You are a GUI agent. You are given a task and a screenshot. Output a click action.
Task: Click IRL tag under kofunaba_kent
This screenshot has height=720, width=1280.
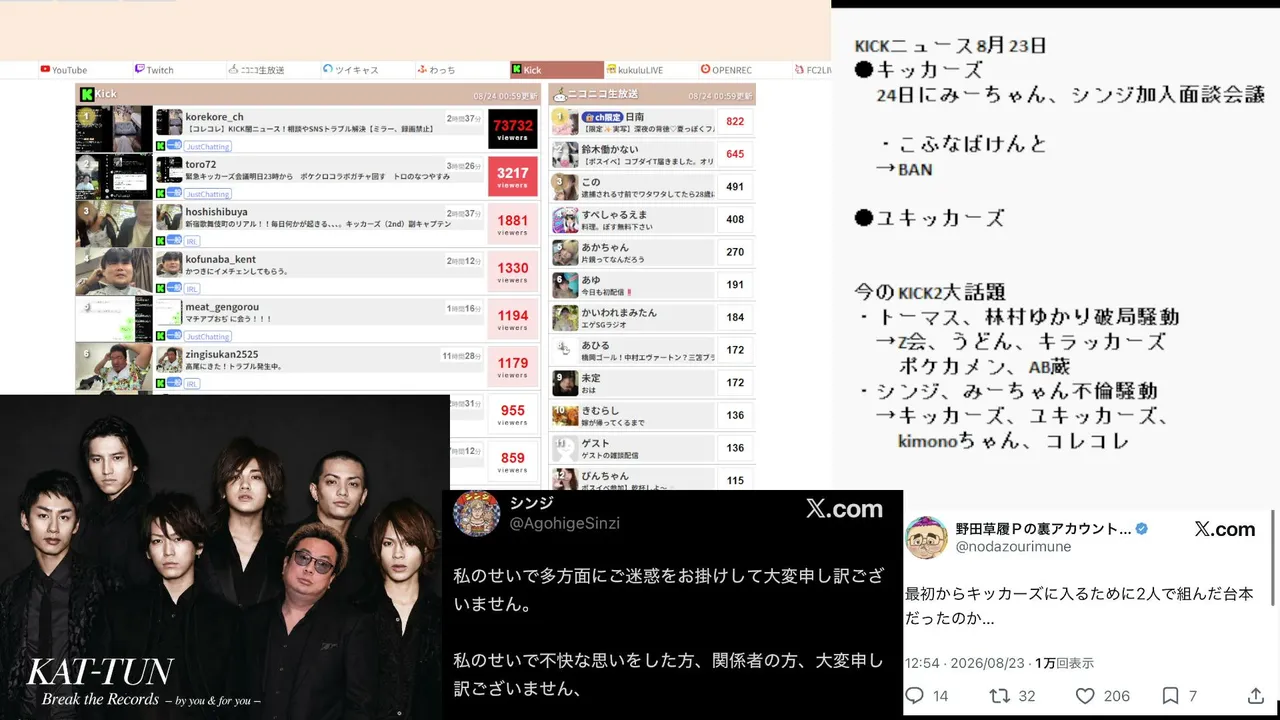(x=192, y=289)
